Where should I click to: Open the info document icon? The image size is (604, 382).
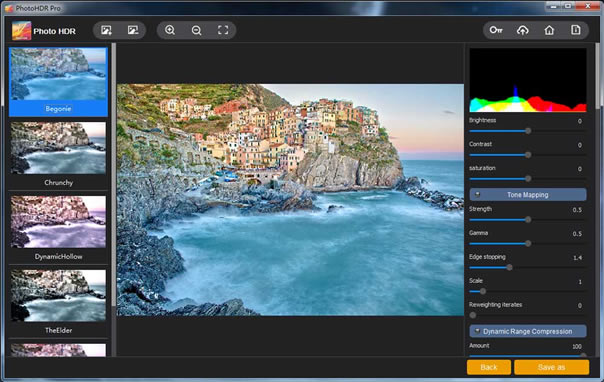coord(575,30)
